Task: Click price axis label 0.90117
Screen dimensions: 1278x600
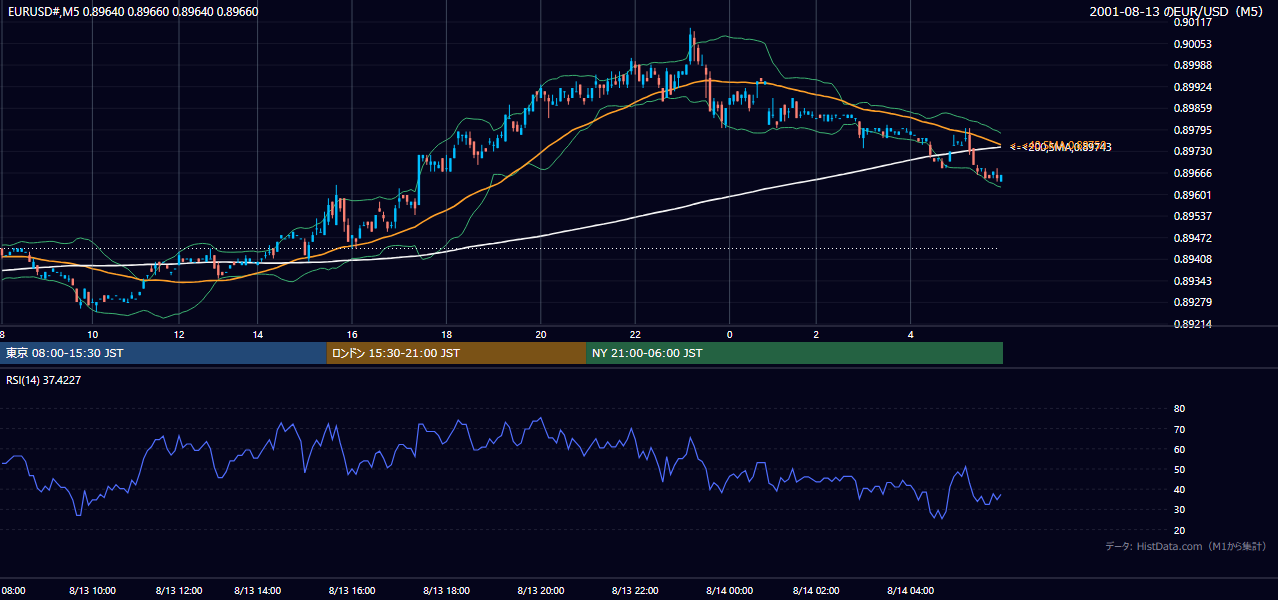Action: (1193, 23)
